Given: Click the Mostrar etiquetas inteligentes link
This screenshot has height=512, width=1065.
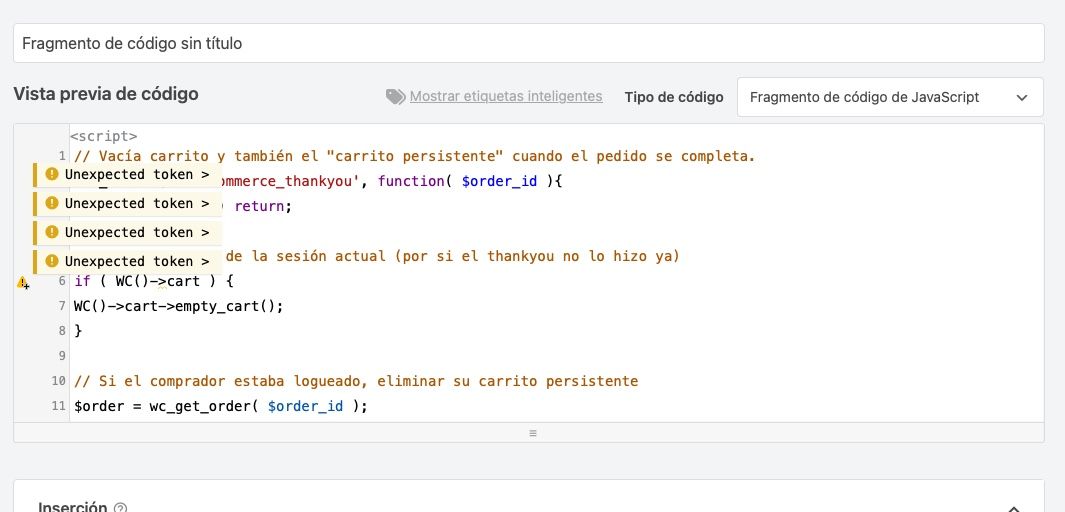Looking at the screenshot, I should [x=506, y=97].
